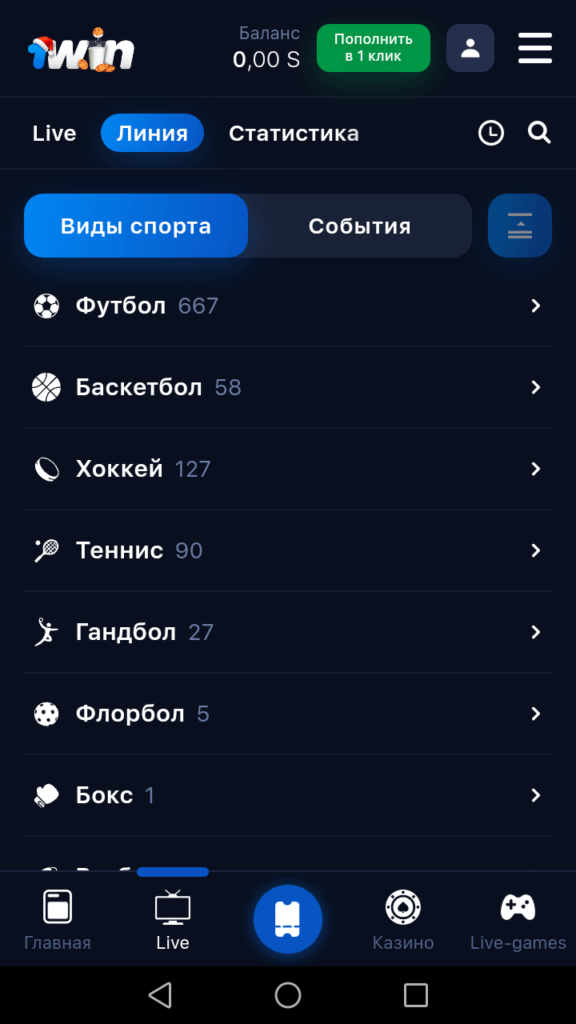Select the Статистика tab
The height and width of the screenshot is (1024, 576).
294,133
